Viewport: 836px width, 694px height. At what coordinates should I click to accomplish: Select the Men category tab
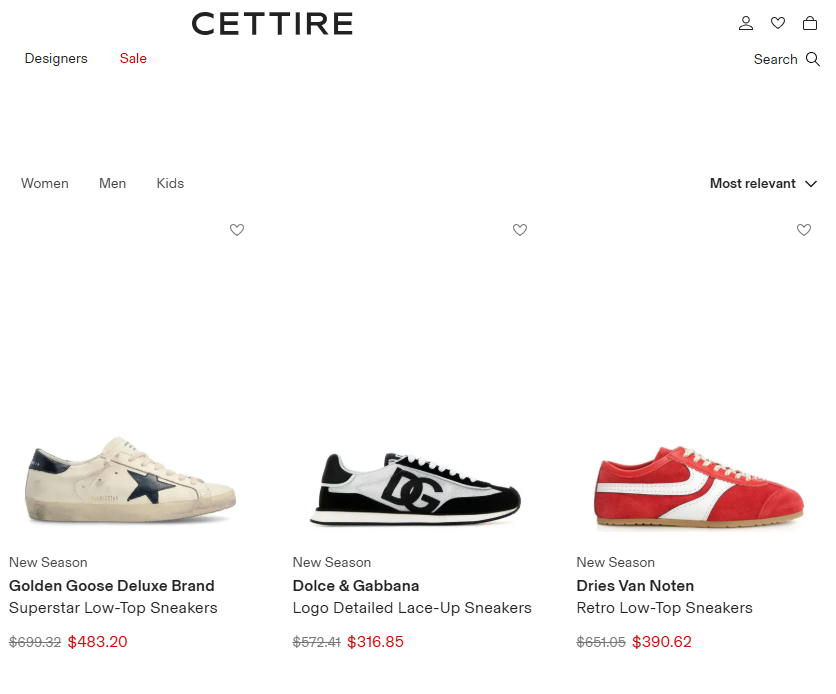pos(113,184)
